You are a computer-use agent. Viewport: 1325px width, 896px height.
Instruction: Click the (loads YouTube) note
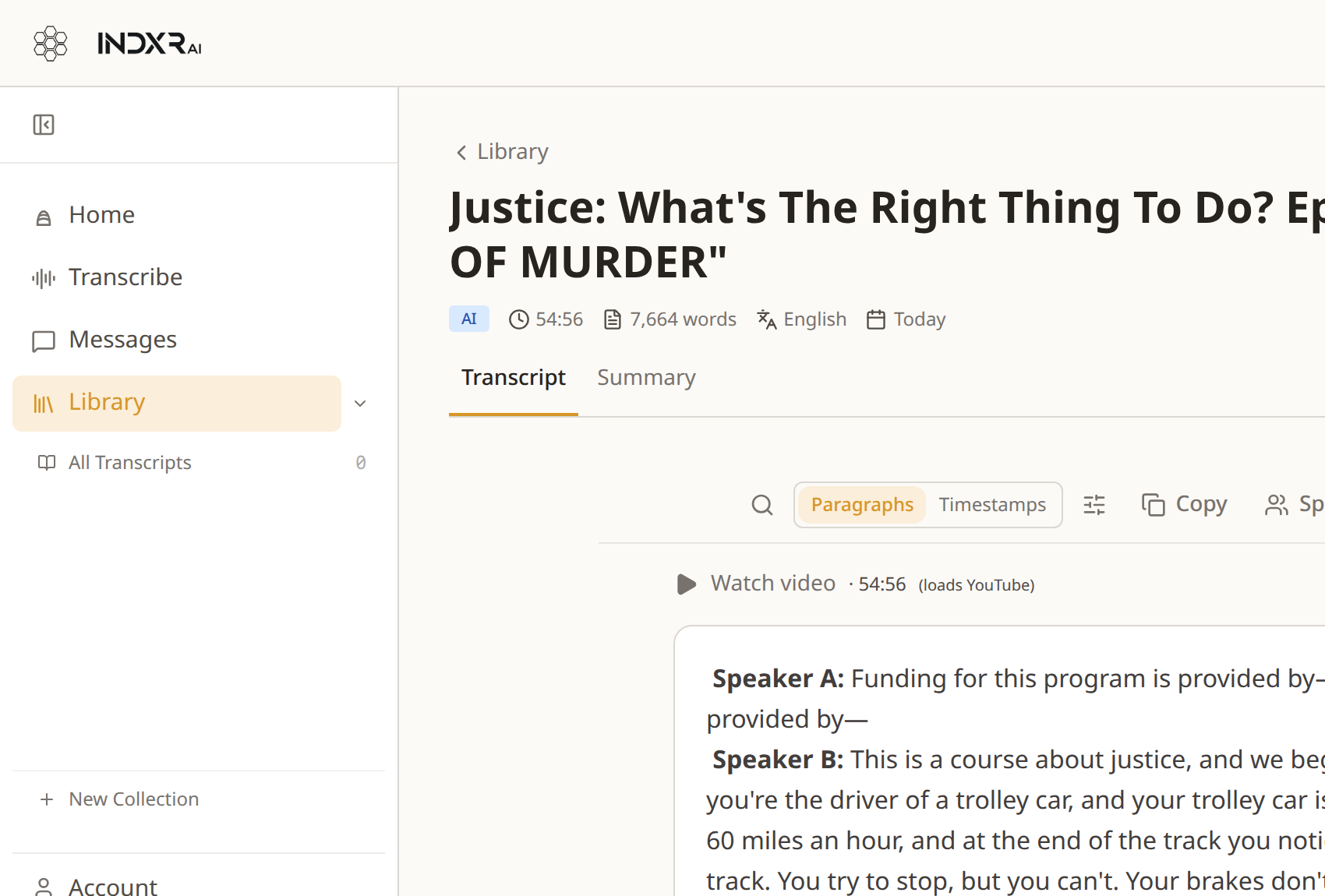[977, 585]
